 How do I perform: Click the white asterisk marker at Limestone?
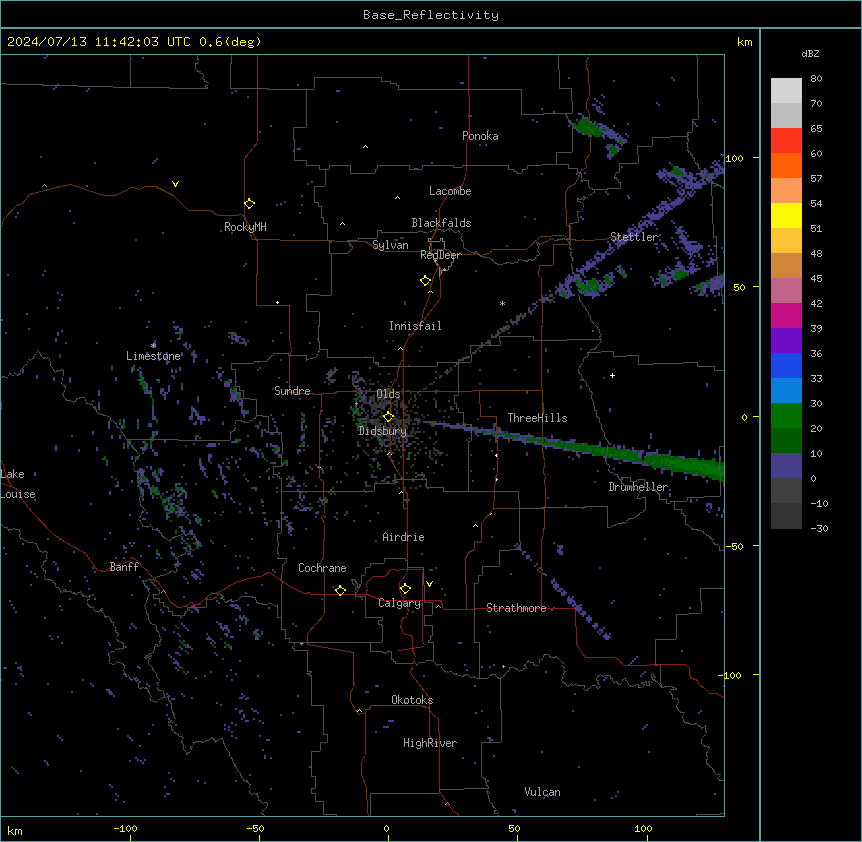tap(153, 345)
